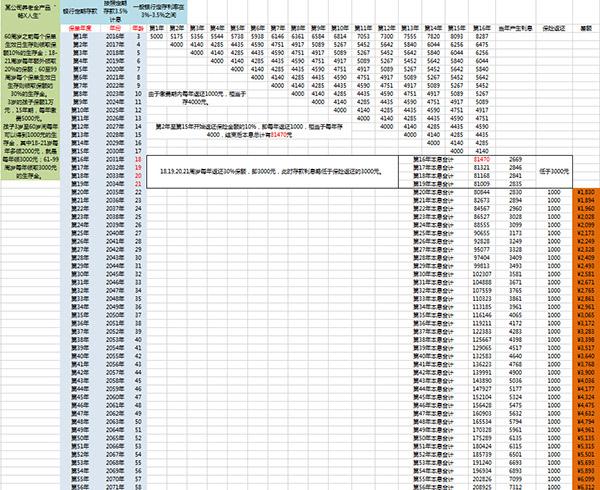Select the 一般银行定存利率 header cell

coord(156,12)
